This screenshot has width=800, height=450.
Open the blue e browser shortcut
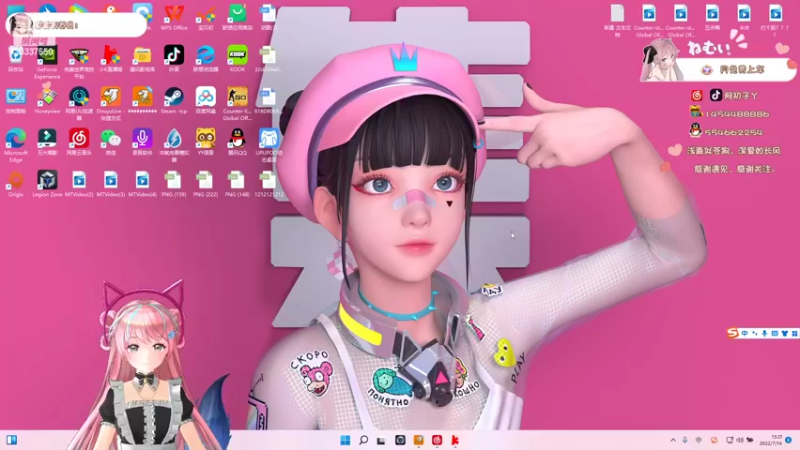206,58
